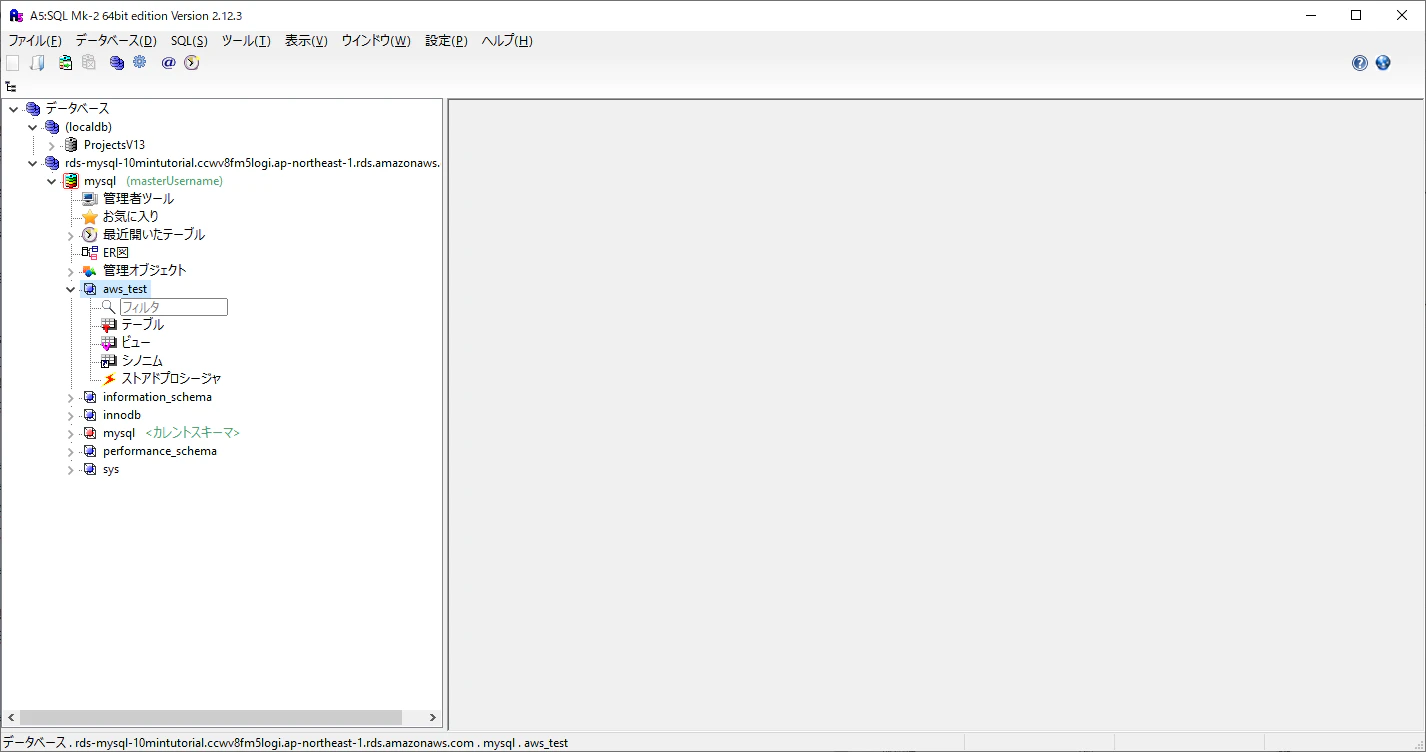Click the 管理者ツール monitor icon

pyautogui.click(x=90, y=199)
